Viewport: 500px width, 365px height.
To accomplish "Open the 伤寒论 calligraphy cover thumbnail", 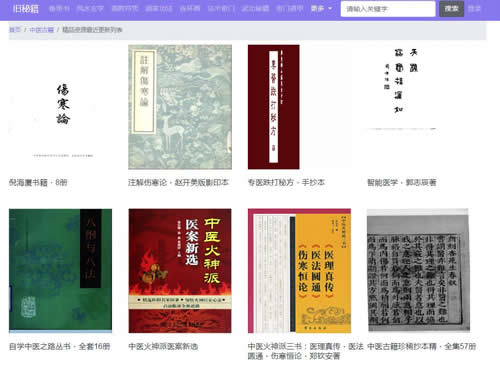I will [x=60, y=107].
